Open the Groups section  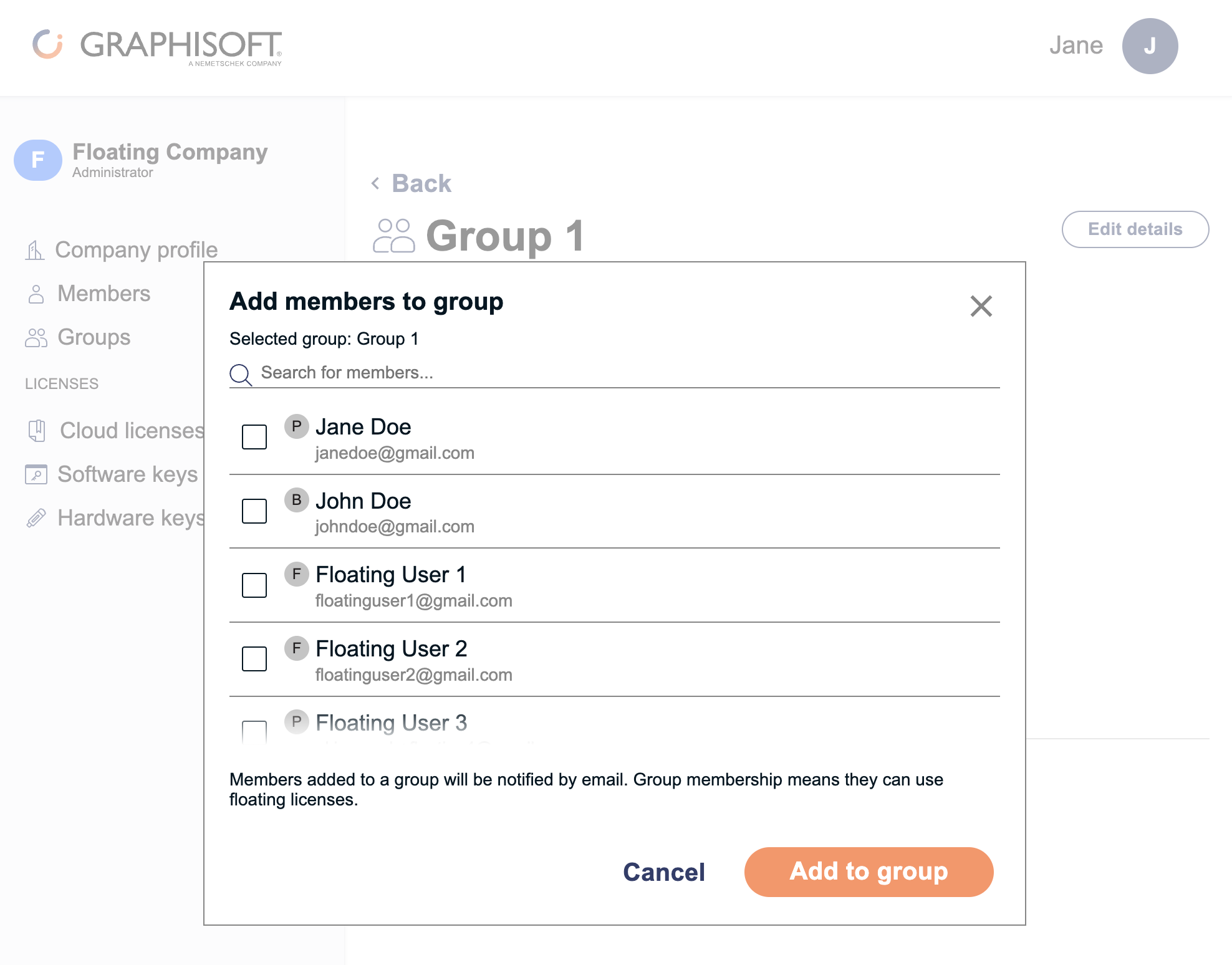[94, 337]
